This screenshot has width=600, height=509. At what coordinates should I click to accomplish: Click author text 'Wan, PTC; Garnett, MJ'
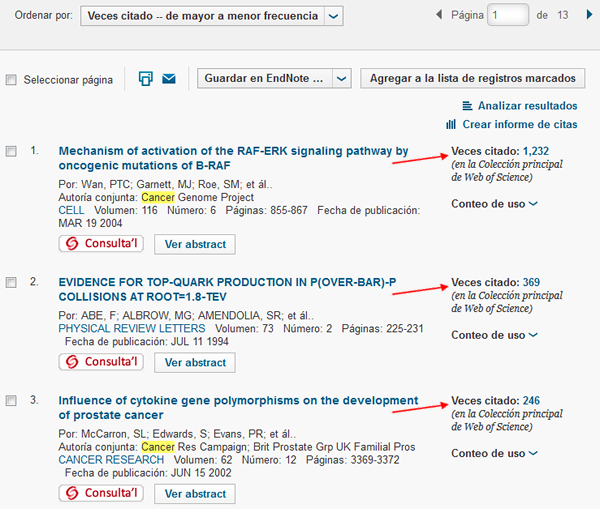coord(137,184)
